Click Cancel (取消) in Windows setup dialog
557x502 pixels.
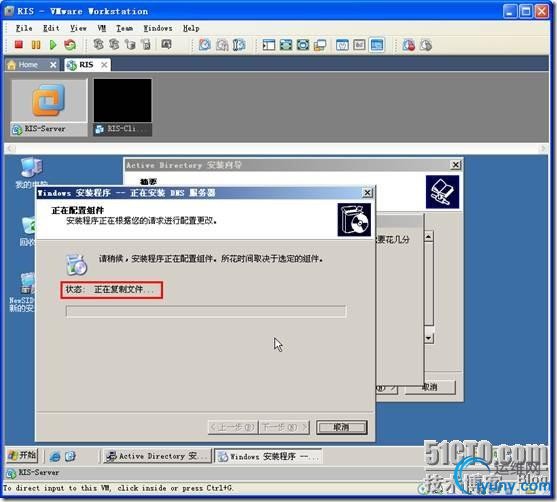341,427
